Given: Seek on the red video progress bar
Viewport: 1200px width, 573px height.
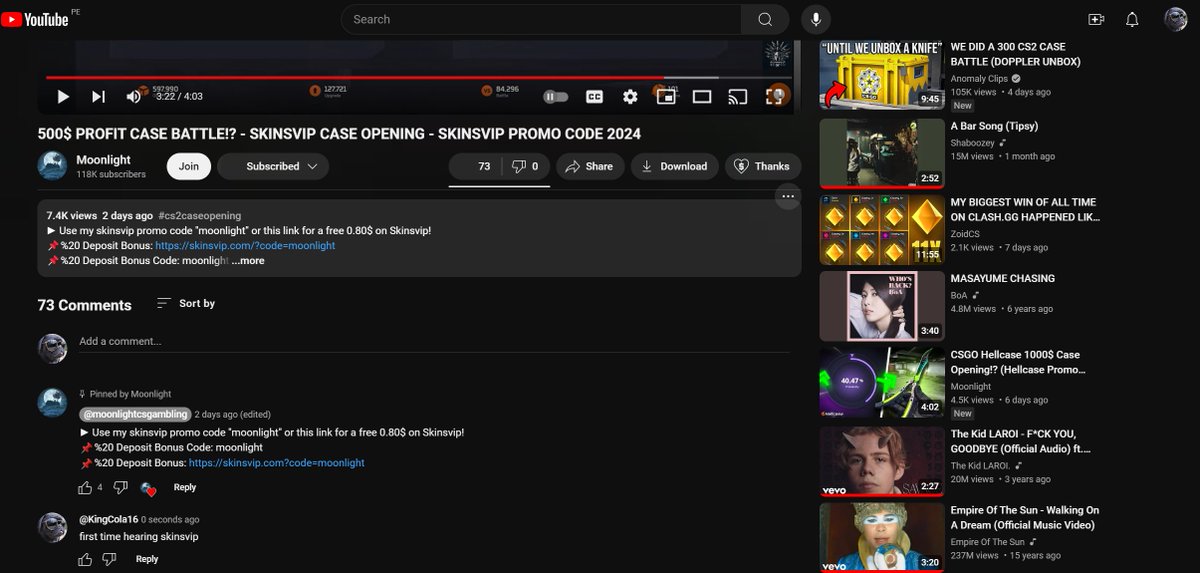Looking at the screenshot, I should coord(418,77).
